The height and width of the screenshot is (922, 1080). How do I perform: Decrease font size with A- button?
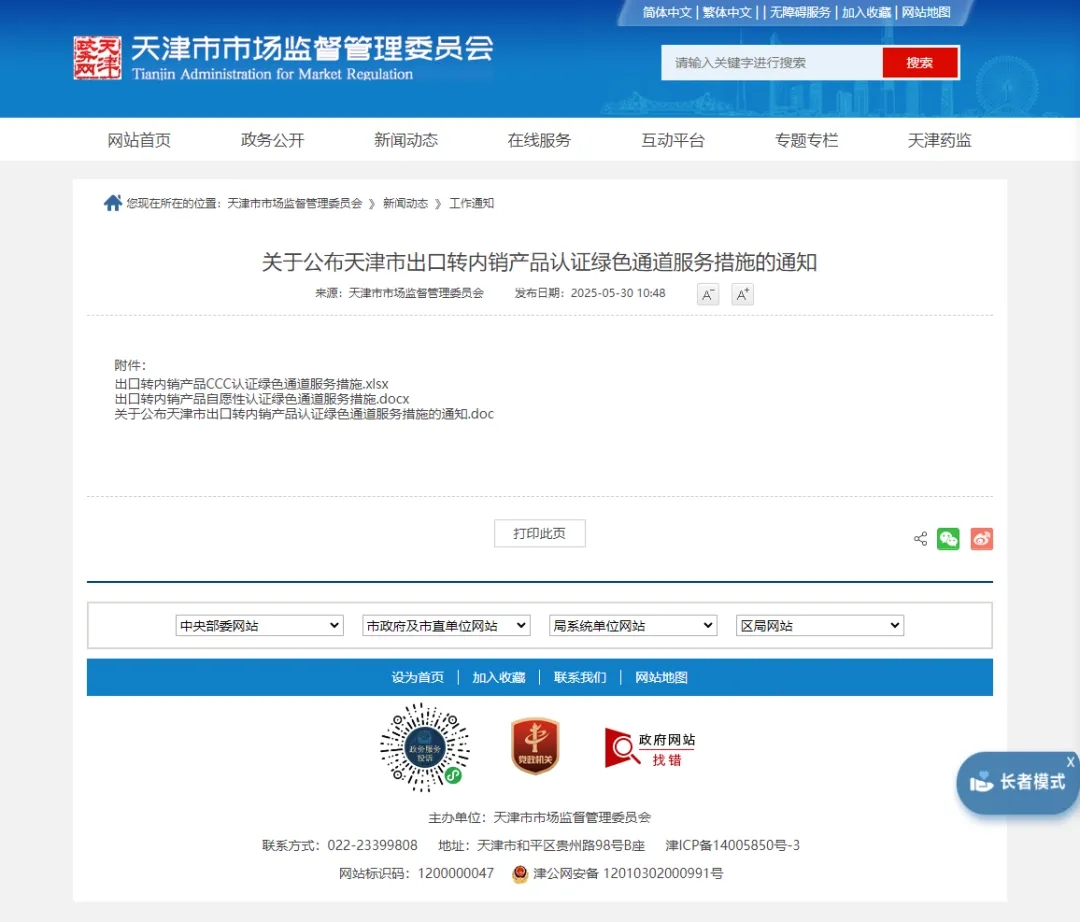coord(708,294)
